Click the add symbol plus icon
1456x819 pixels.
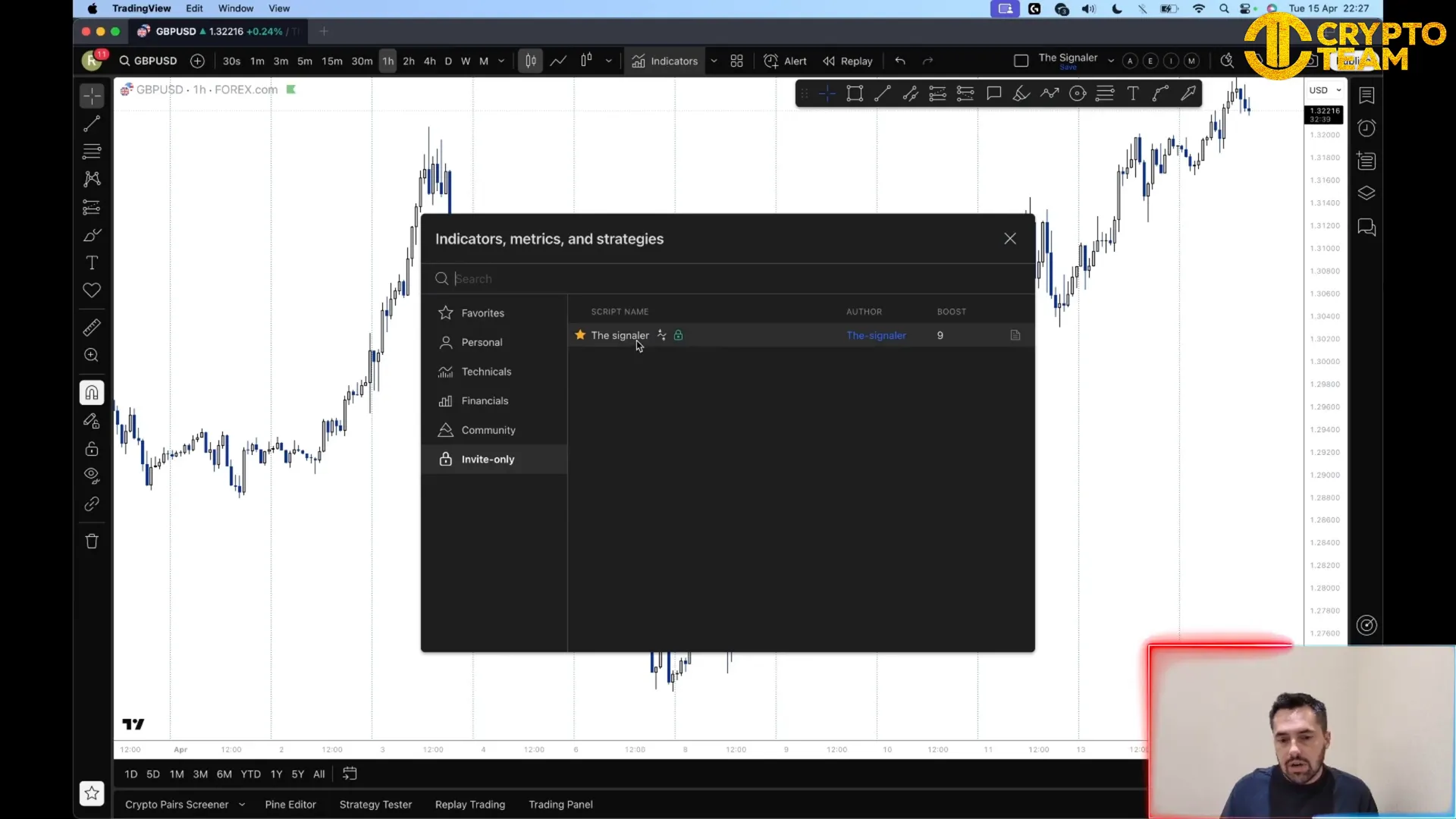click(x=197, y=61)
